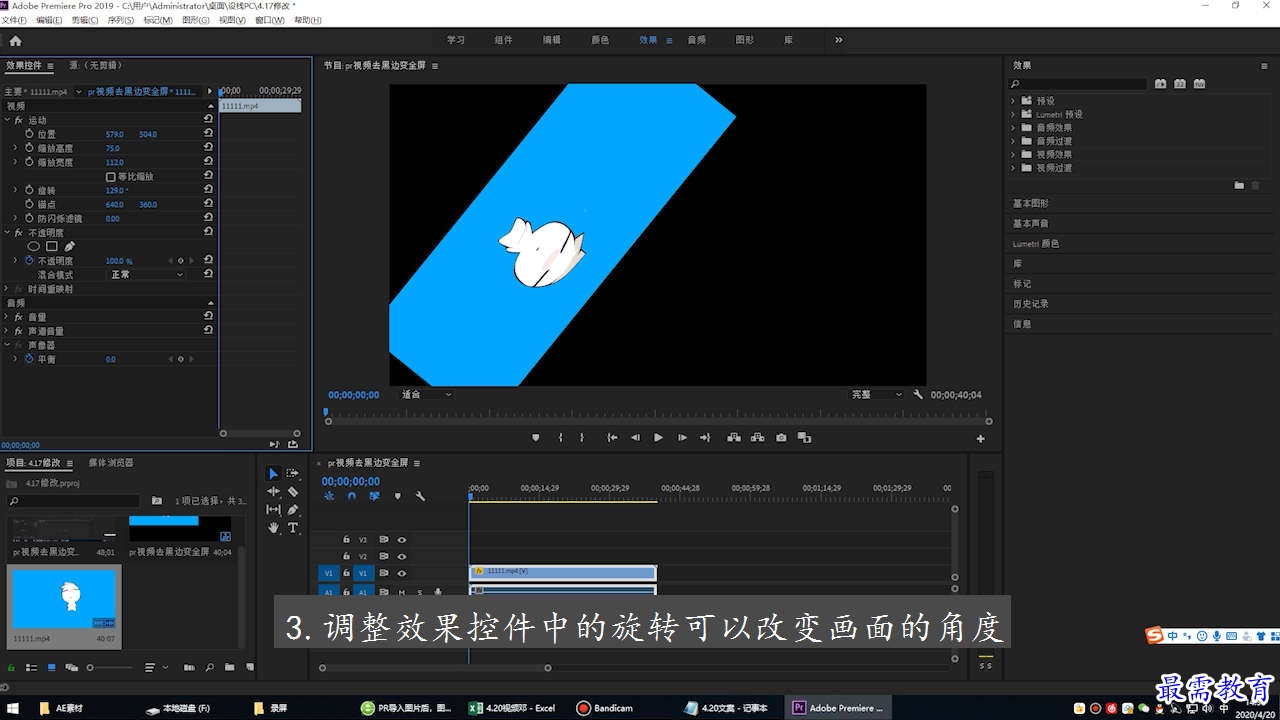Viewport: 1280px width, 720px height.
Task: Click the Lift button in program monitor
Action: pos(734,438)
